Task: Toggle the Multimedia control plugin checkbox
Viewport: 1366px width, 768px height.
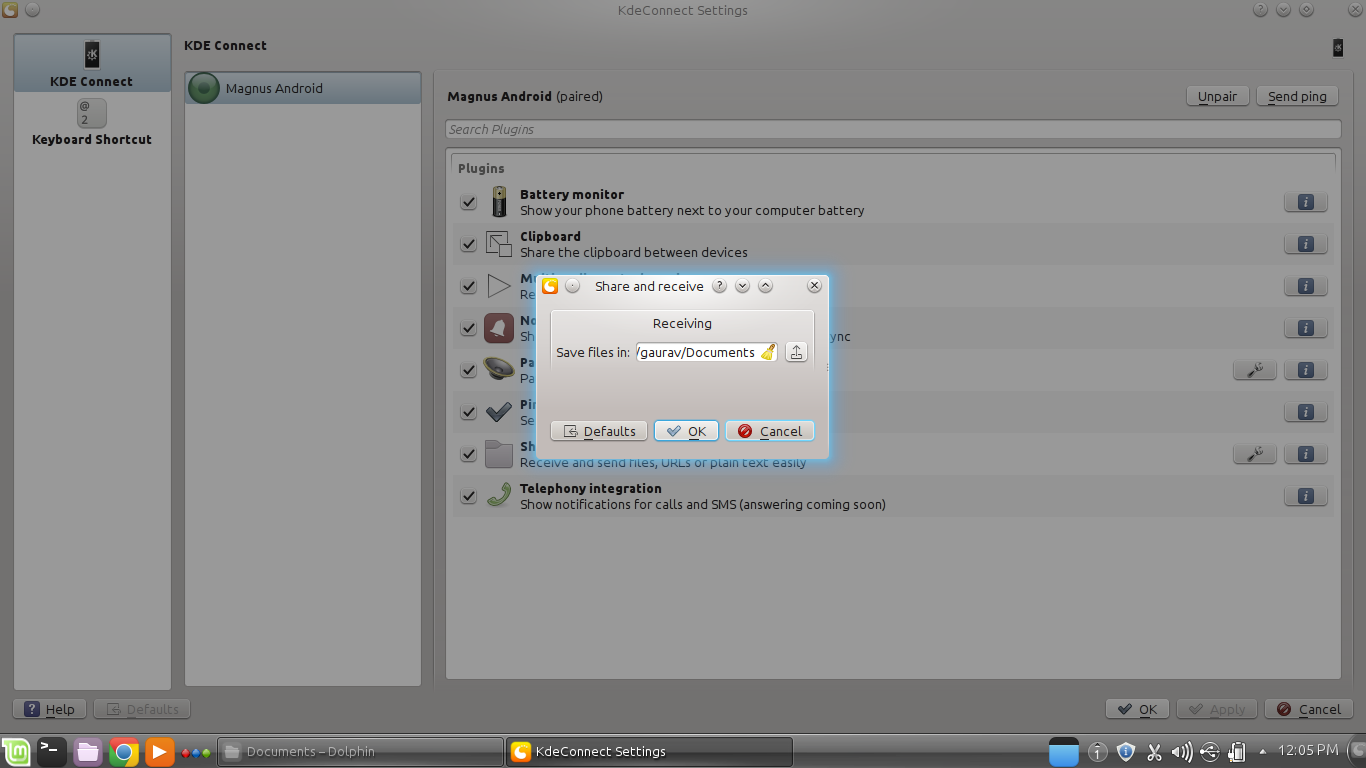Action: point(468,286)
